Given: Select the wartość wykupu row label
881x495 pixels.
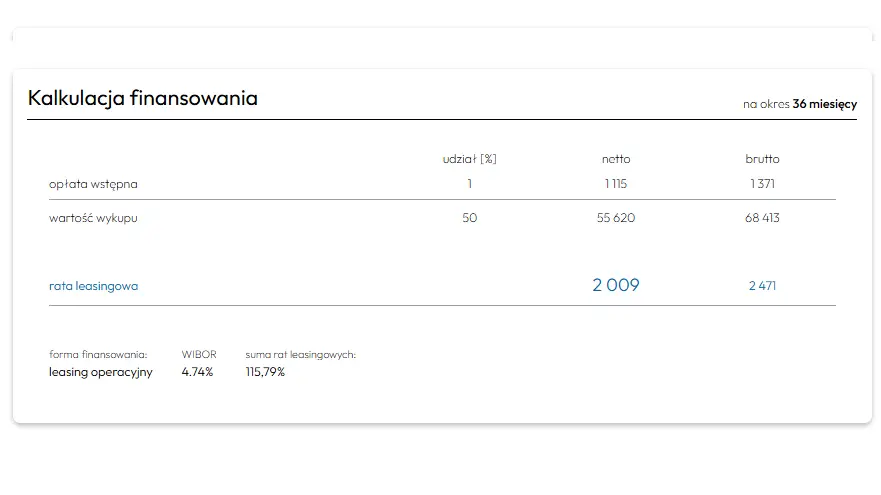Looking at the screenshot, I should pyautogui.click(x=93, y=218).
